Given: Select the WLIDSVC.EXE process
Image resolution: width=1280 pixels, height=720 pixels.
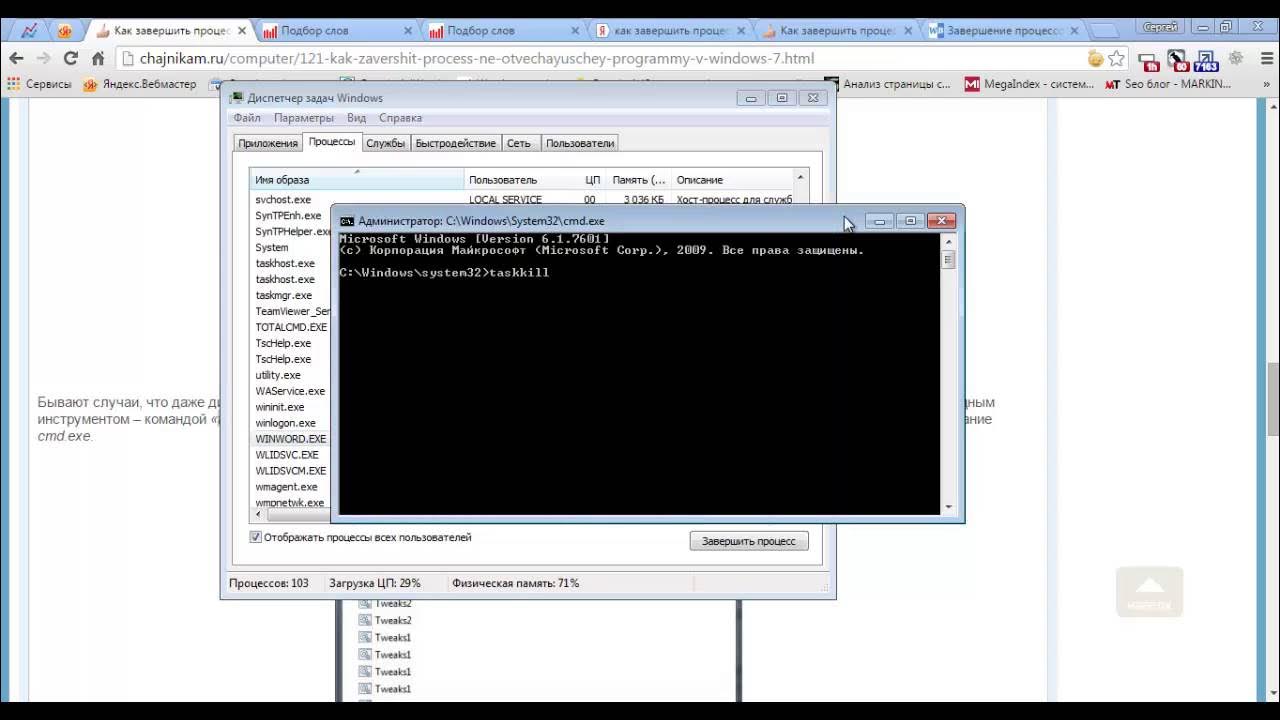Looking at the screenshot, I should pos(286,456).
